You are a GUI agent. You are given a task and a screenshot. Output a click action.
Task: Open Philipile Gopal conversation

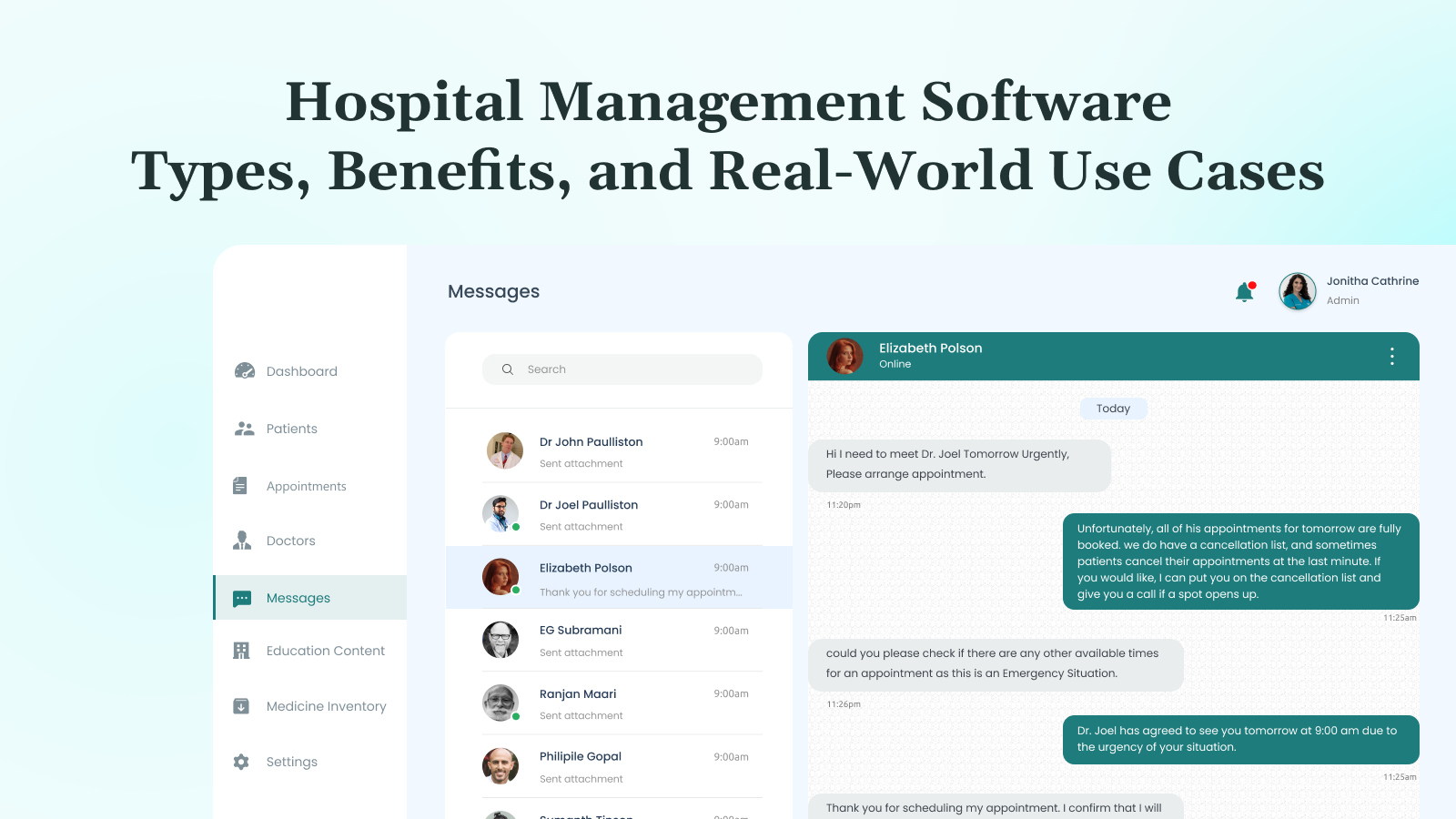619,766
